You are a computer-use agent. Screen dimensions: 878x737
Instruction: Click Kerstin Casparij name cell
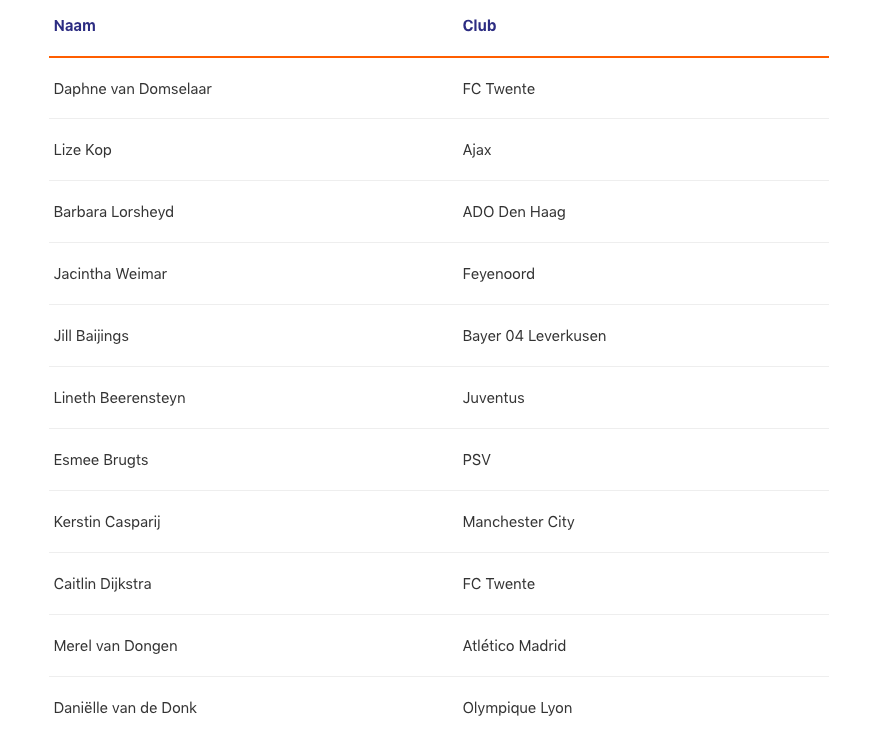click(107, 522)
